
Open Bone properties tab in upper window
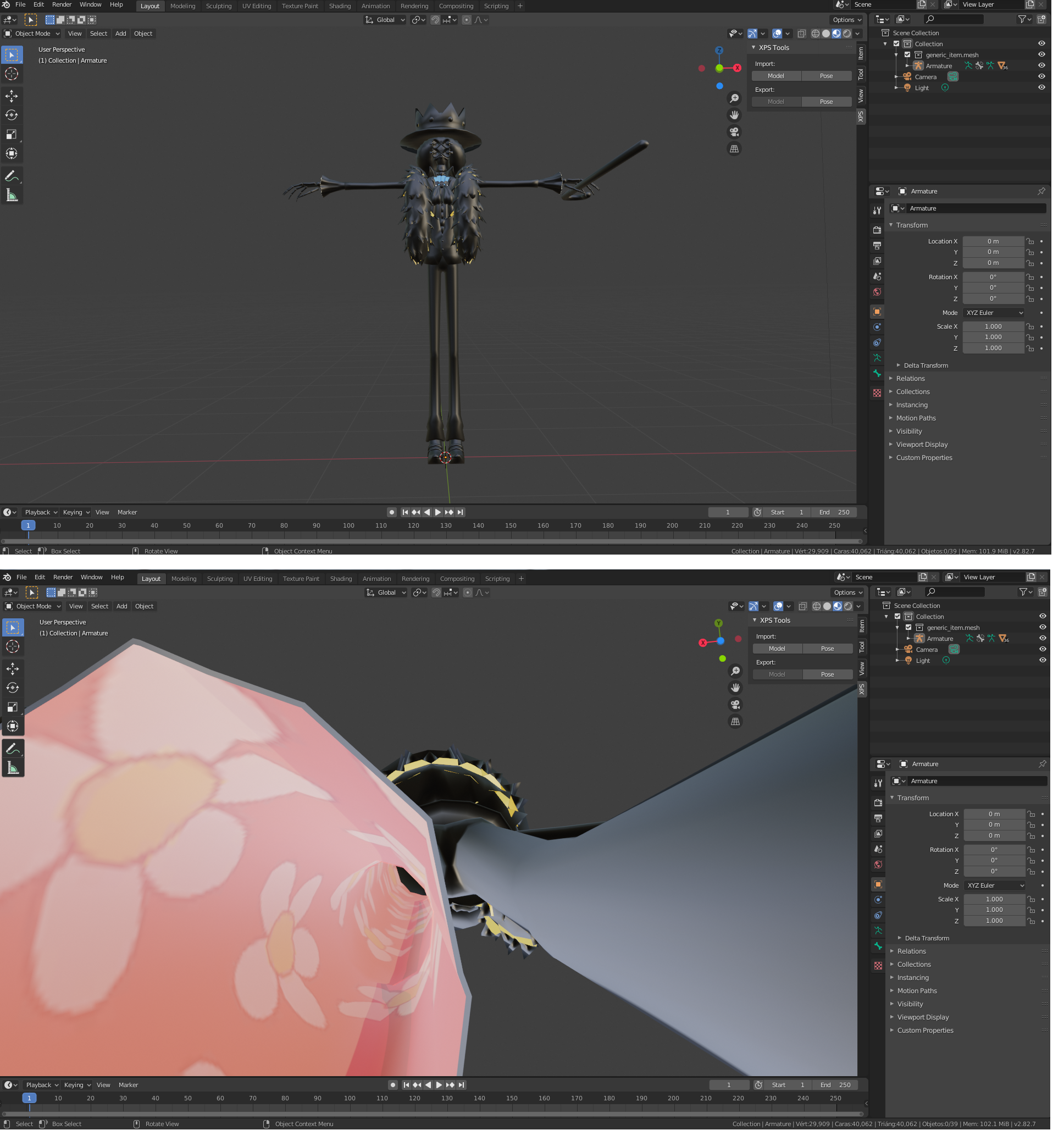(x=877, y=374)
